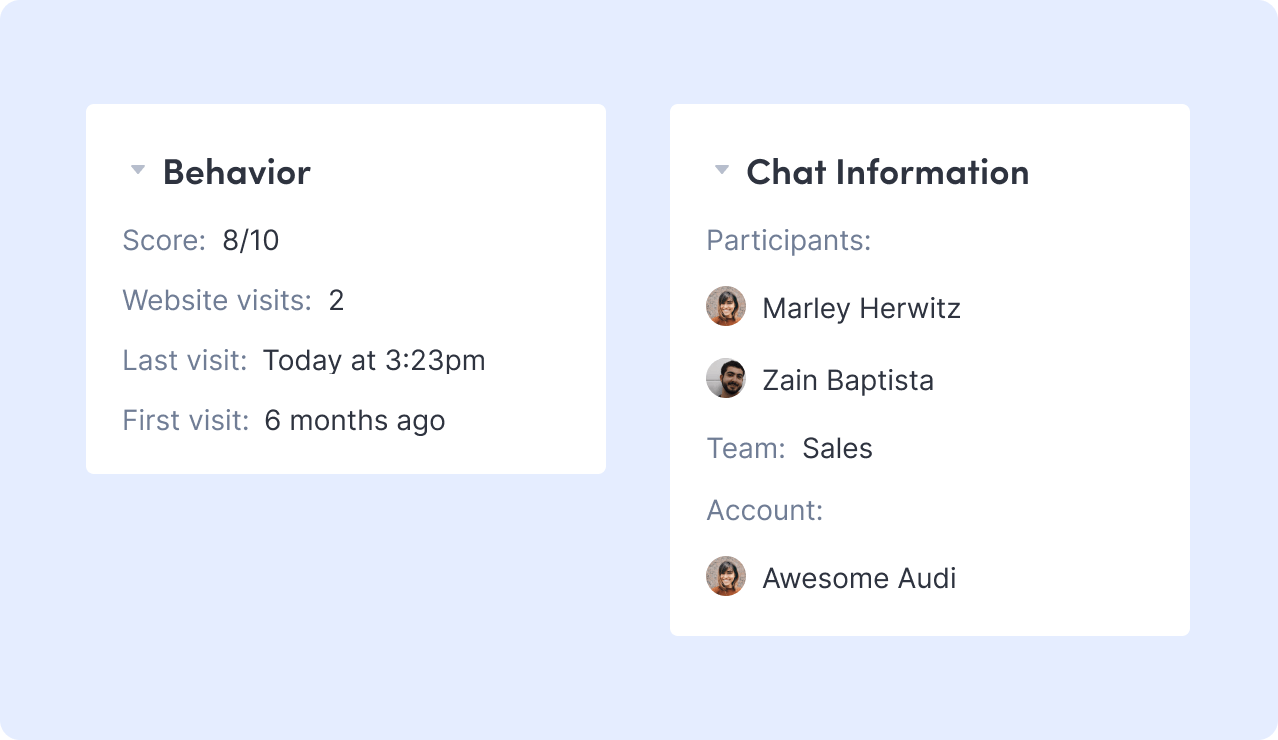Click the Website visits count of 2
1278x740 pixels.
[337, 300]
